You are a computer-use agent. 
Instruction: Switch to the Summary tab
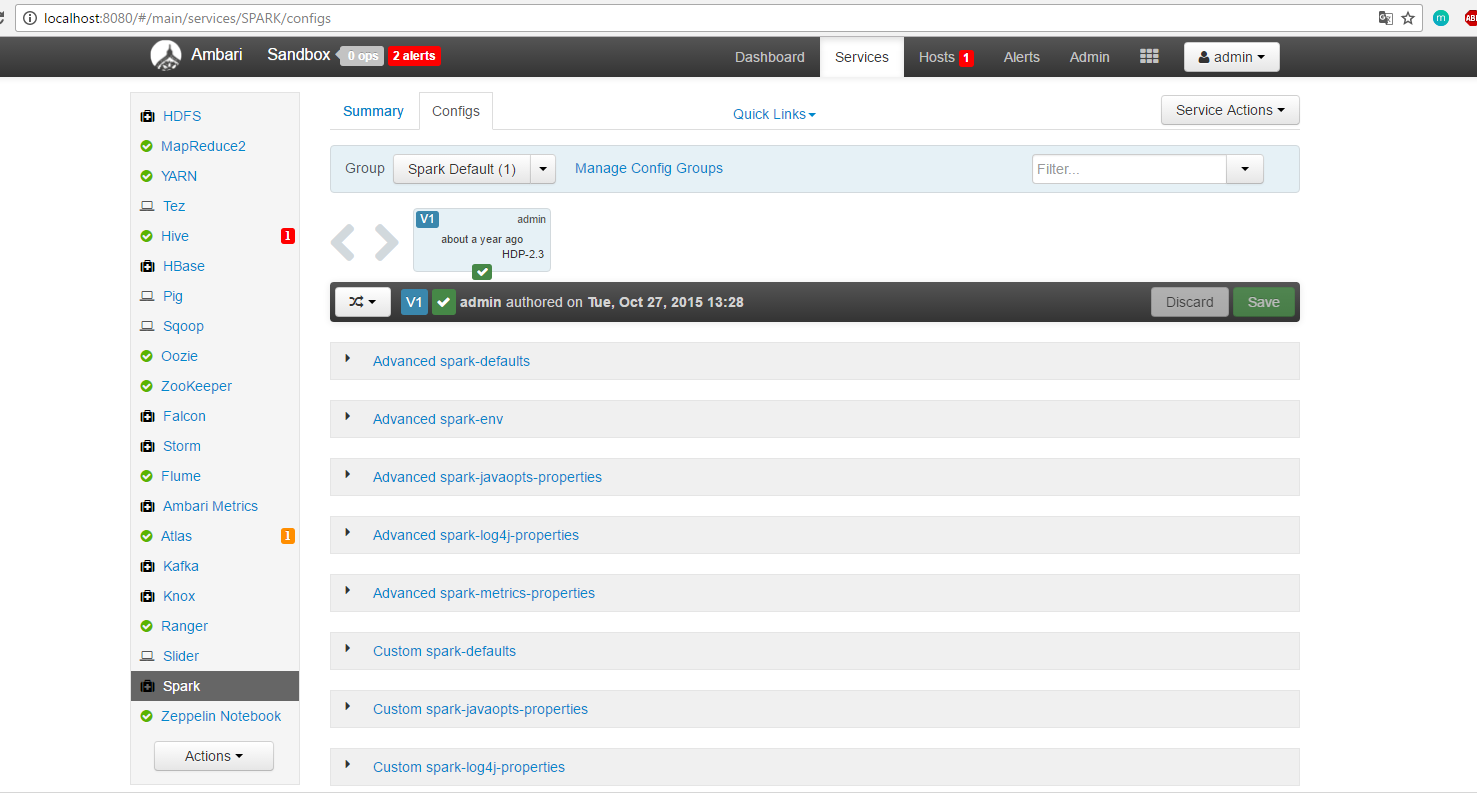373,111
